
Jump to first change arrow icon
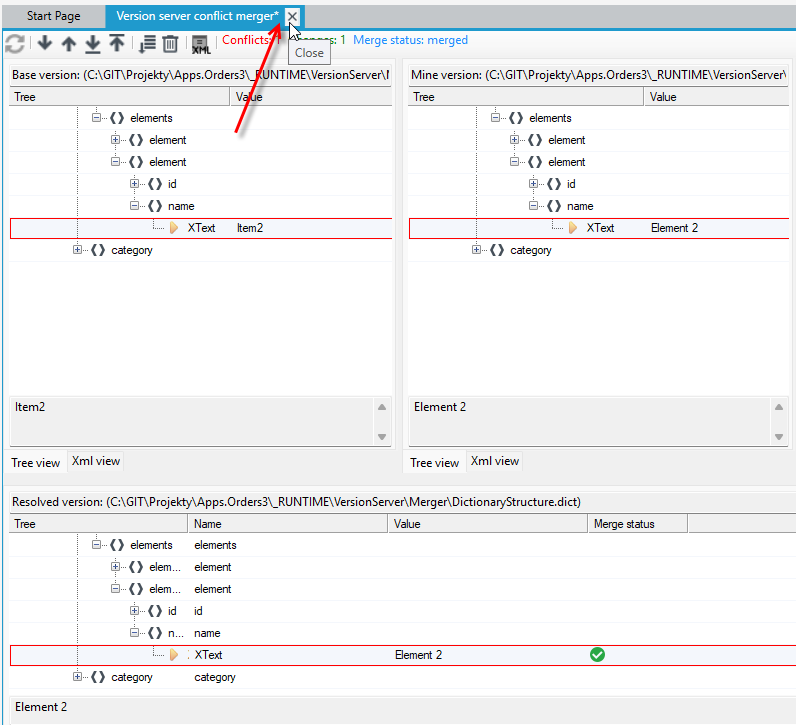(x=117, y=43)
